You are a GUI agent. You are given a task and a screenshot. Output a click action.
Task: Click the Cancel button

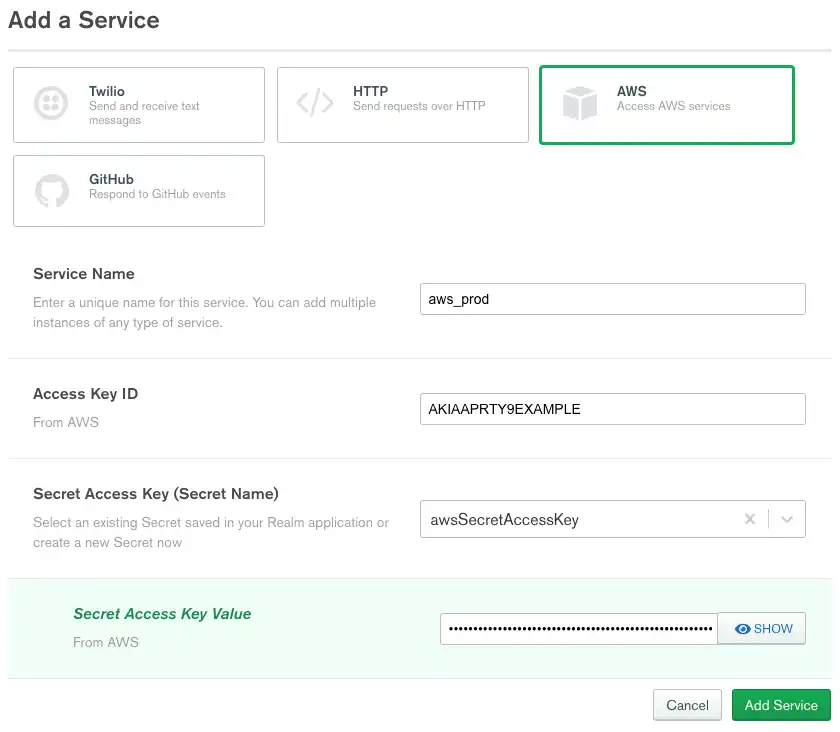pyautogui.click(x=687, y=704)
